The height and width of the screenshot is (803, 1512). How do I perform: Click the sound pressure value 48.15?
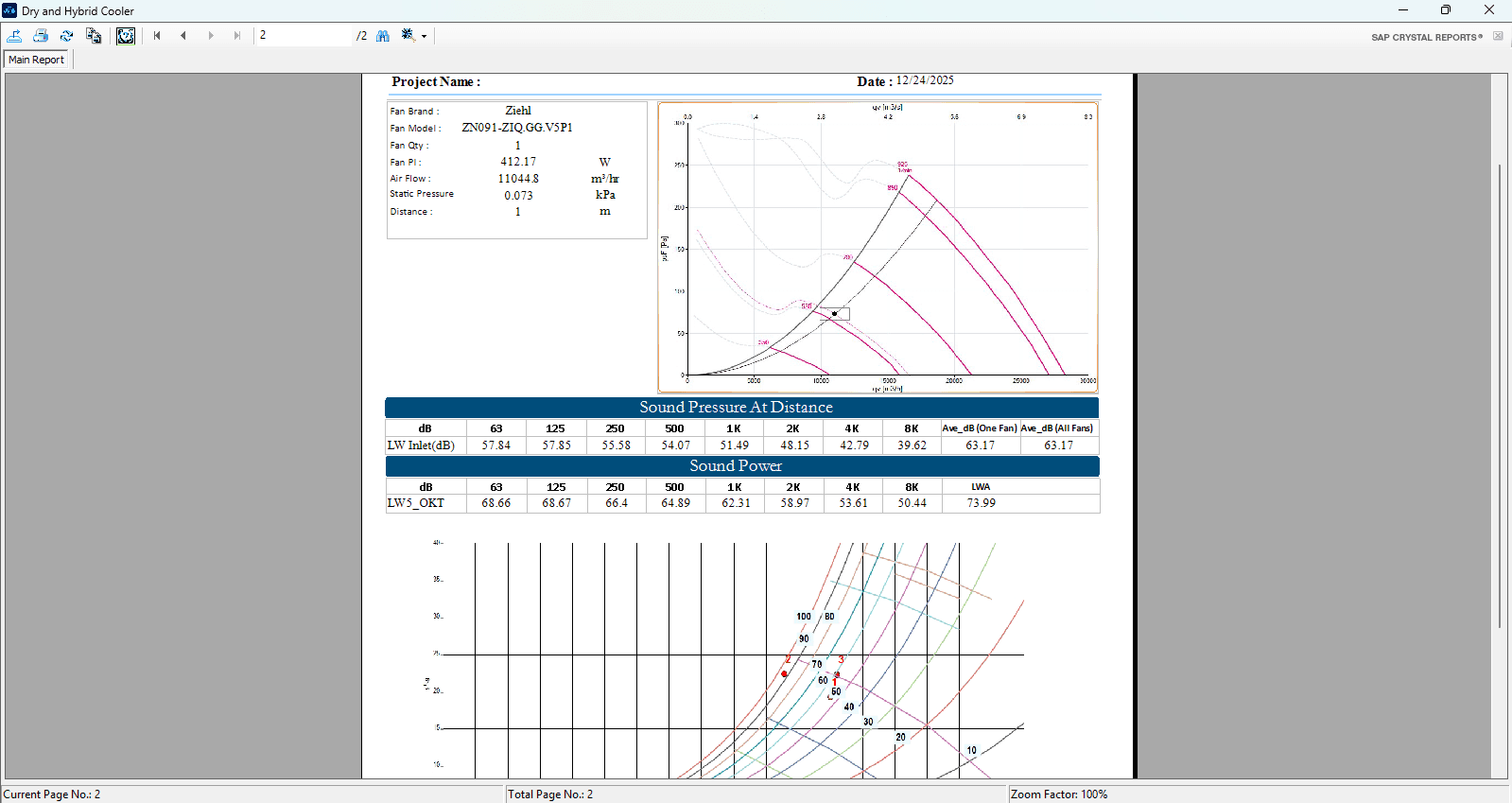pos(794,445)
